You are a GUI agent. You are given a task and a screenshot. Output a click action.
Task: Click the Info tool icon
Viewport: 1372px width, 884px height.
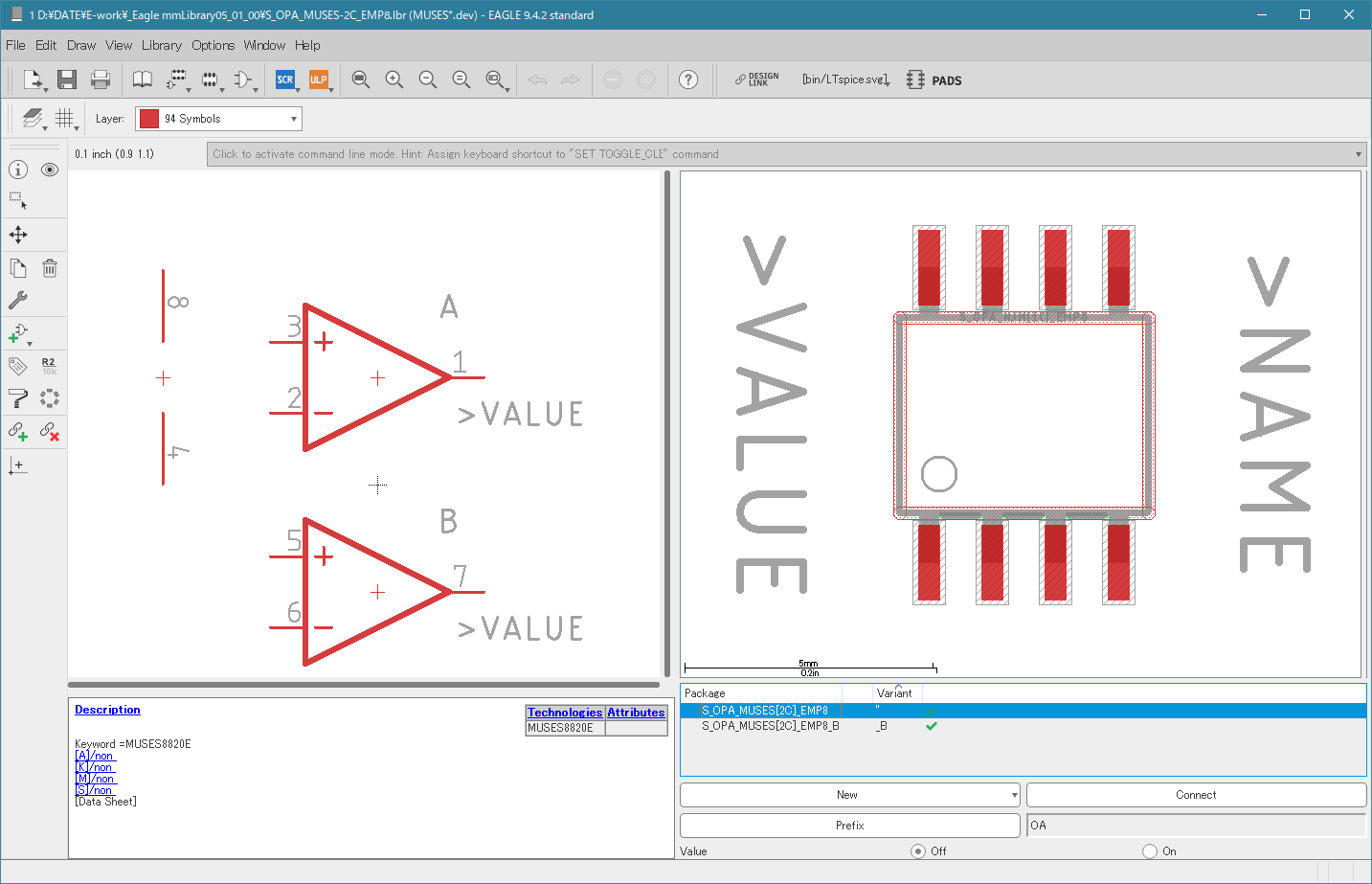pos(18,170)
